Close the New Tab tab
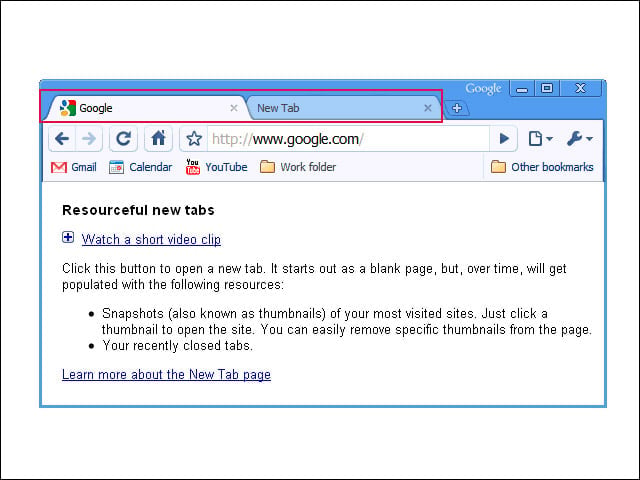Viewport: 640px width, 480px height. point(428,108)
